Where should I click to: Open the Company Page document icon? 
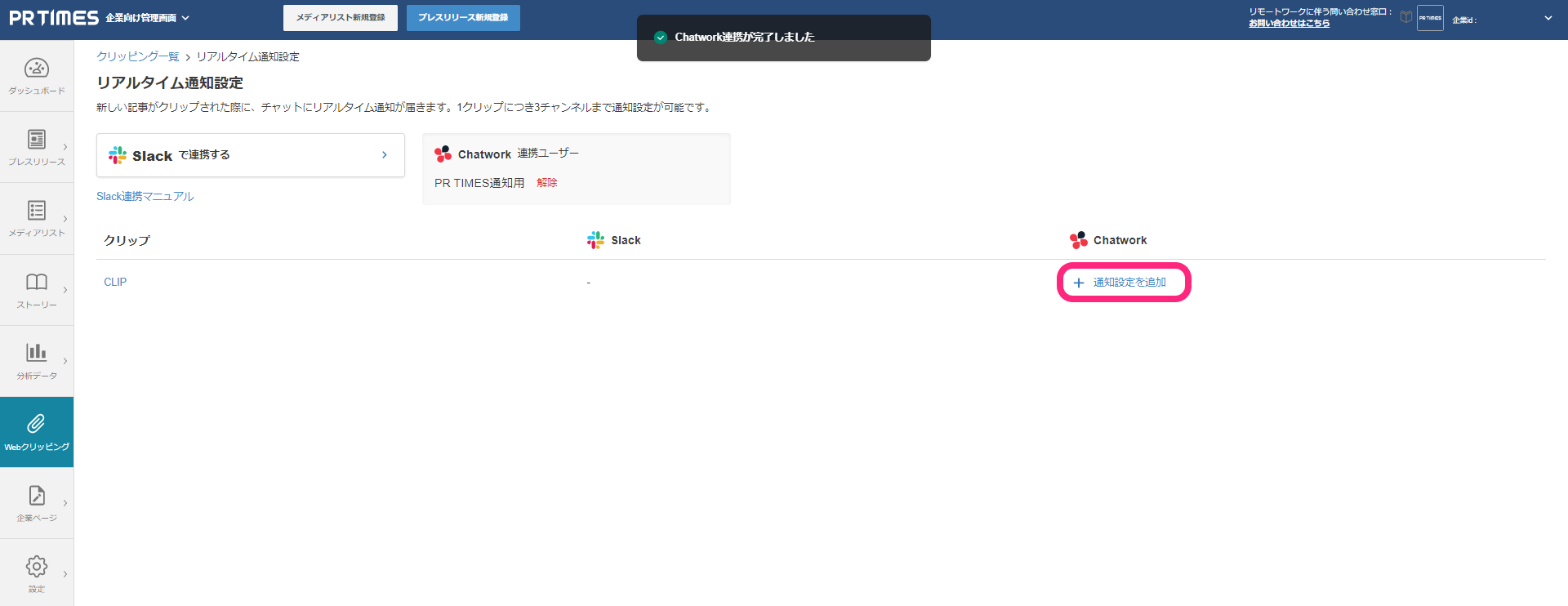click(37, 495)
